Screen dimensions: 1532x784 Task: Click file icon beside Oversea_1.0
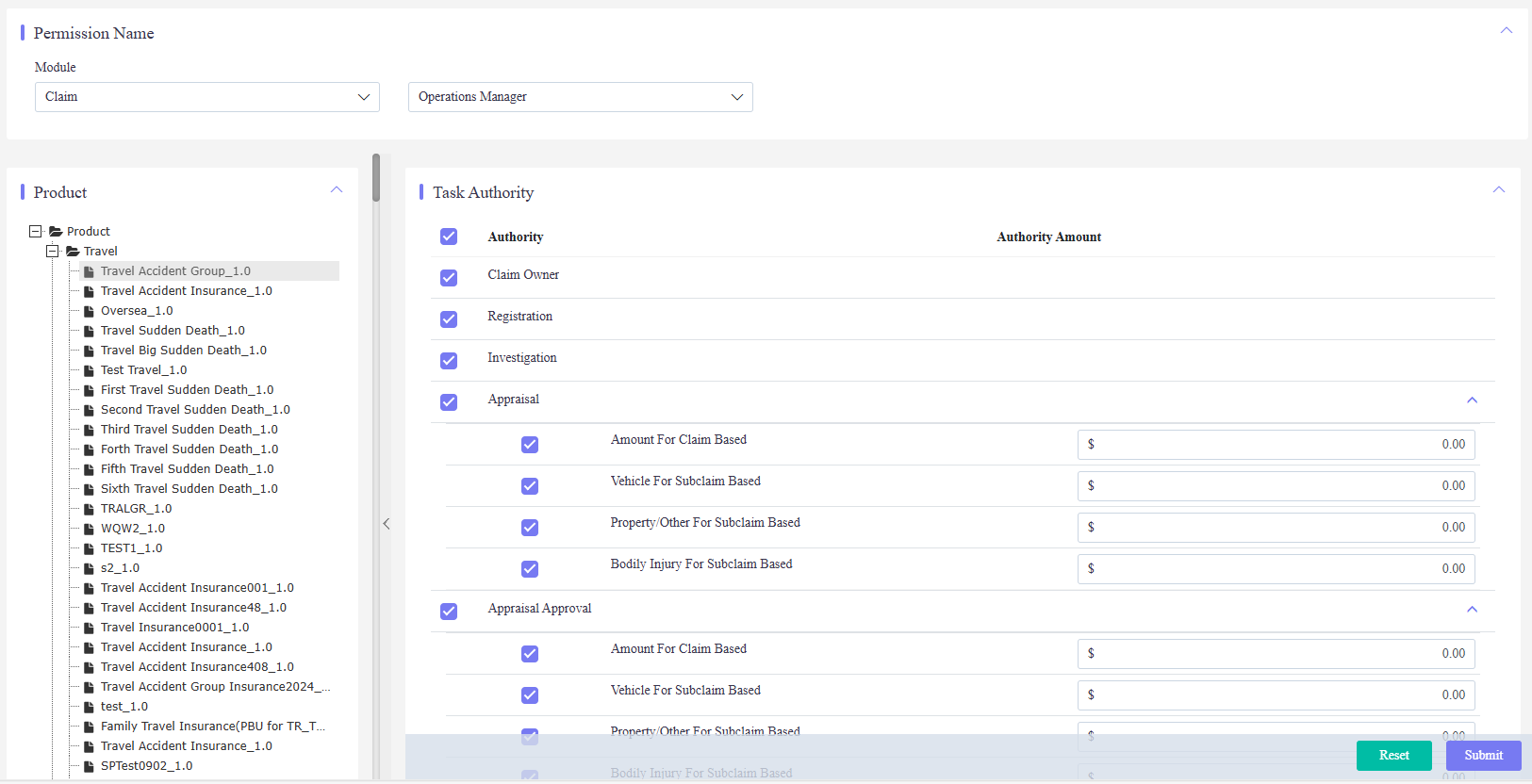89,311
